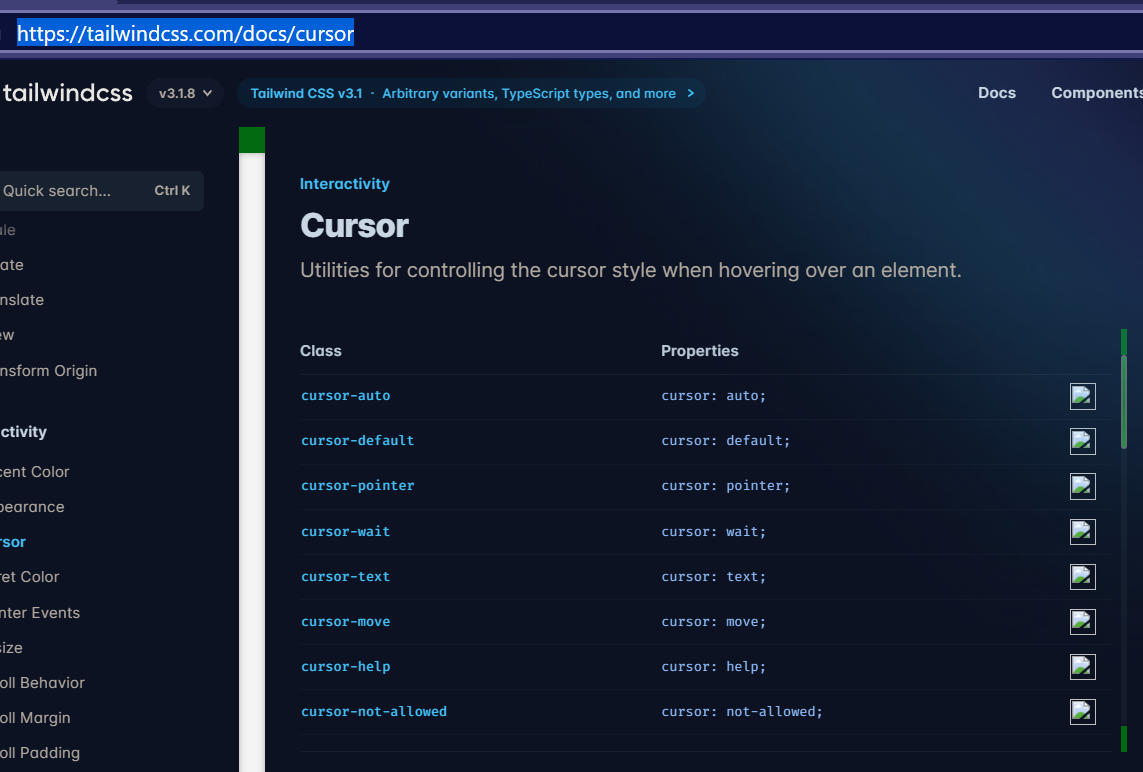
Task: Select Caret Color in the sidebar
Action: [x=29, y=577]
